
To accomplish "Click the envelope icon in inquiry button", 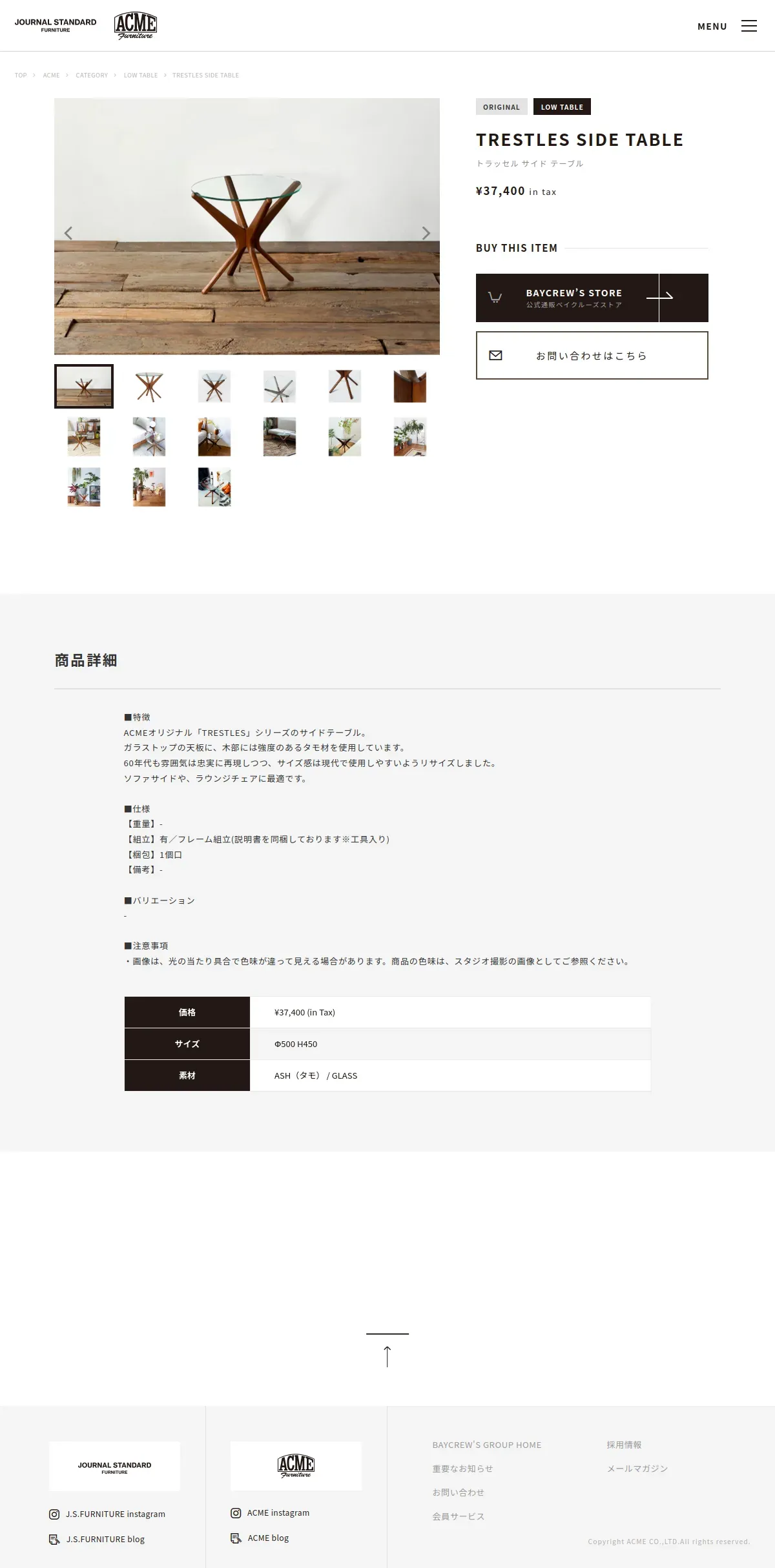I will click(x=495, y=355).
